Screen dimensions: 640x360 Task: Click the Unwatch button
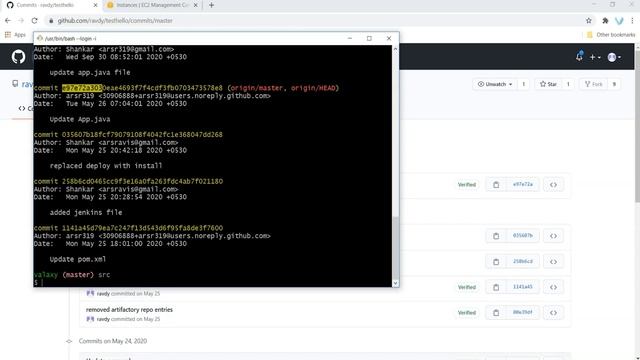495,84
